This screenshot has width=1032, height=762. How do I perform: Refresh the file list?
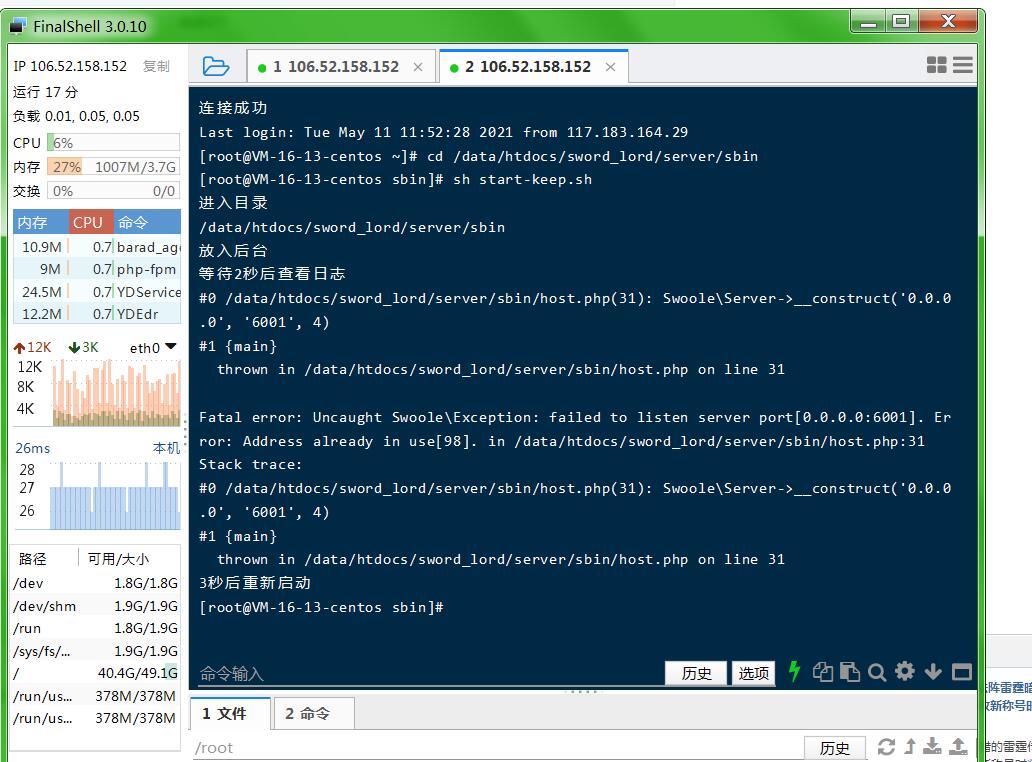tap(886, 746)
